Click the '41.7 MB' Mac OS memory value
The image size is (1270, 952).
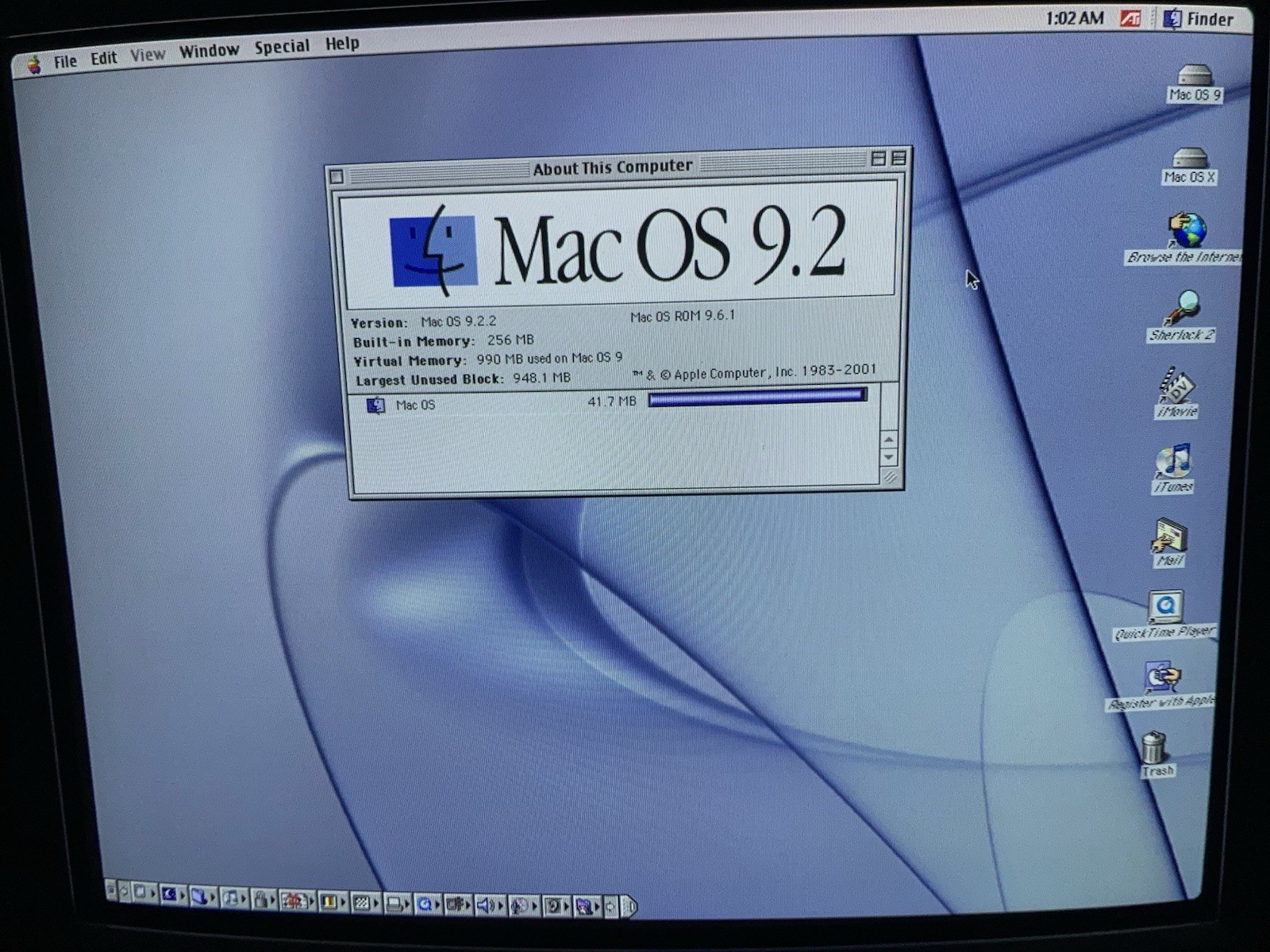612,401
